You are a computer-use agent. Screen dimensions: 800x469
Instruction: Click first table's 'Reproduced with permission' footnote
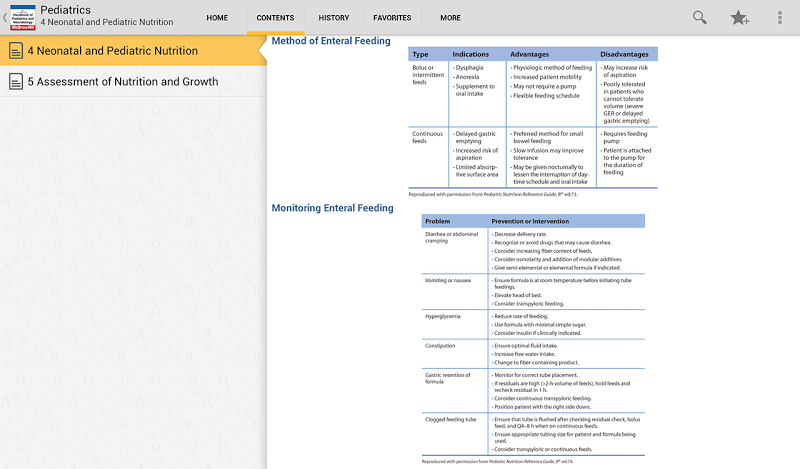pyautogui.click(x=493, y=194)
